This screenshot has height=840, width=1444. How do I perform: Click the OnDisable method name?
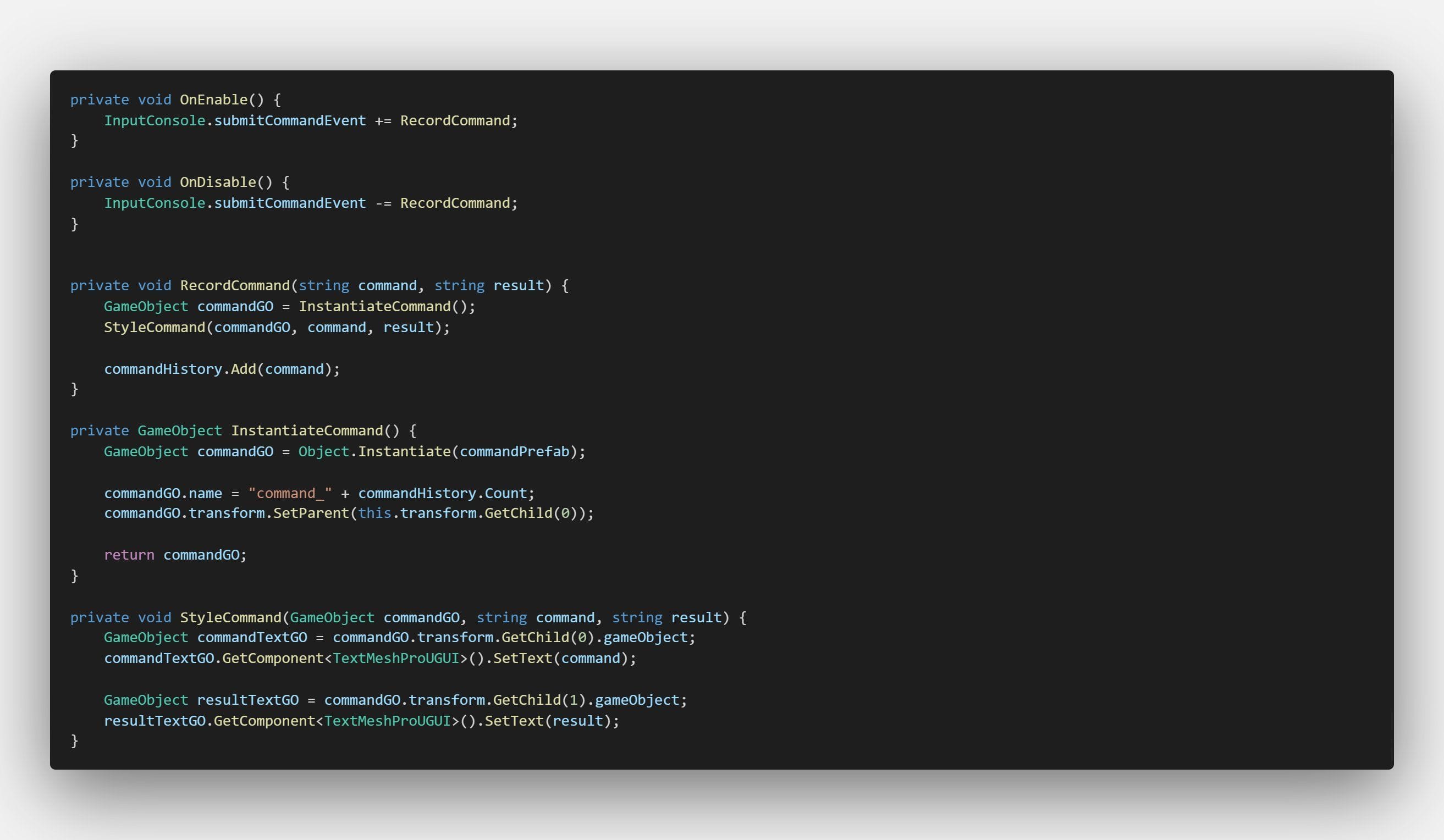click(218, 182)
